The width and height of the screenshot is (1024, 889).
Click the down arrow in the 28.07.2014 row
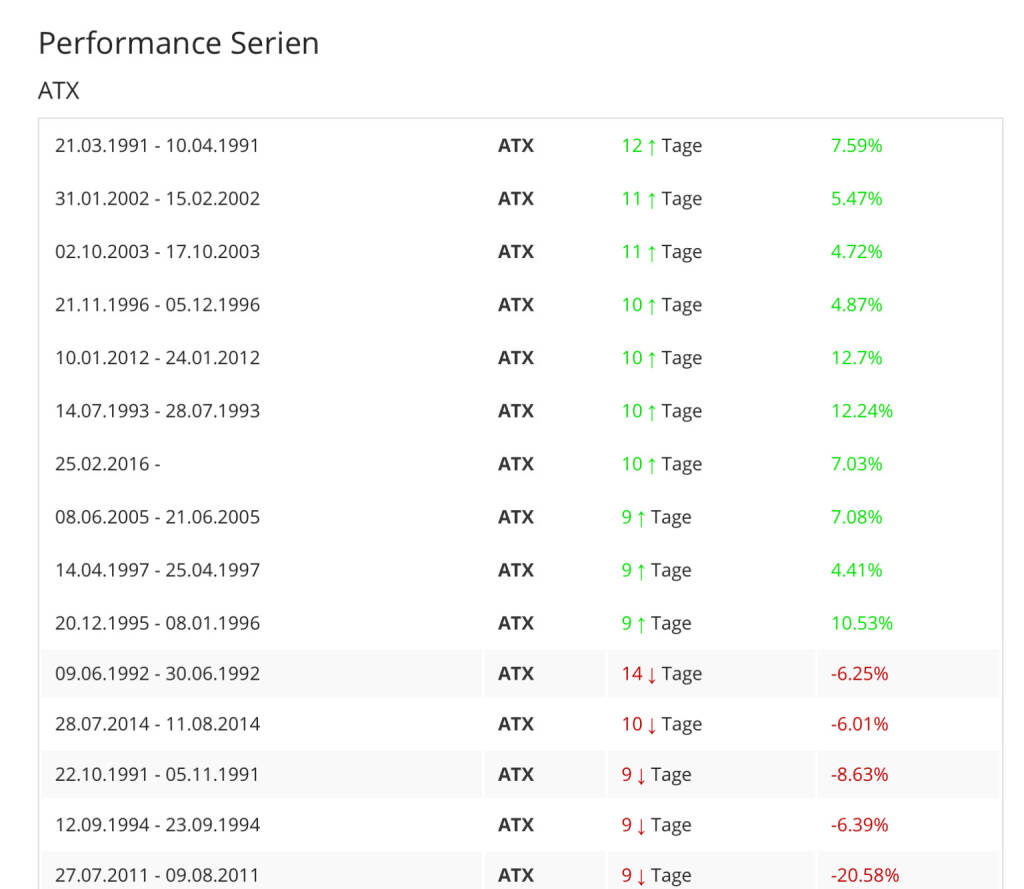[652, 725]
